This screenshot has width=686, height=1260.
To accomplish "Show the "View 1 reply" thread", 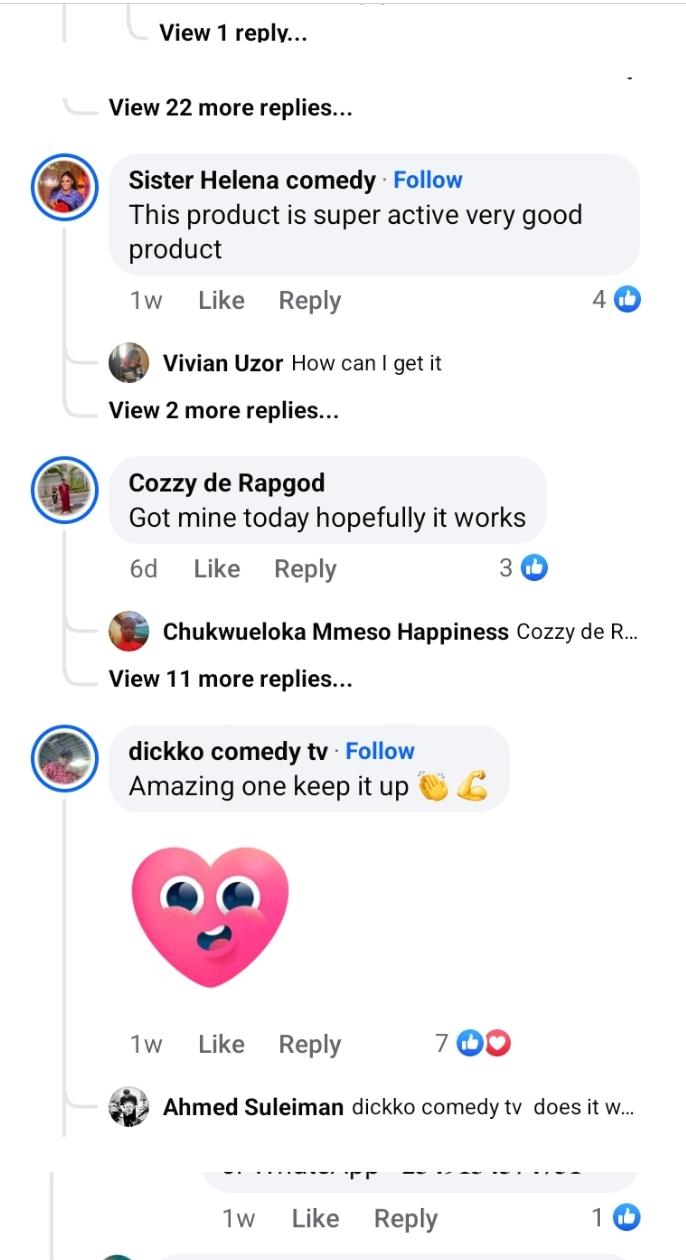I will pyautogui.click(x=233, y=32).
